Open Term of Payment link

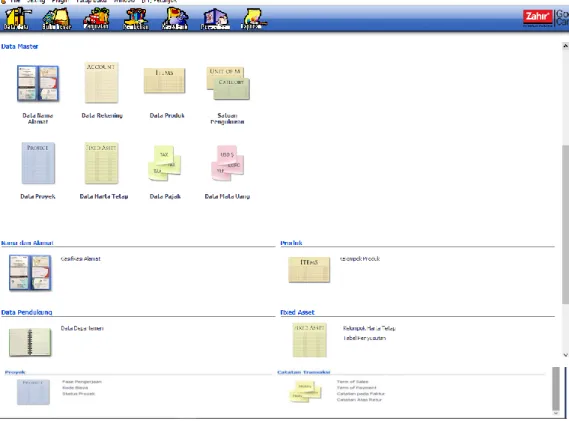pyautogui.click(x=356, y=388)
